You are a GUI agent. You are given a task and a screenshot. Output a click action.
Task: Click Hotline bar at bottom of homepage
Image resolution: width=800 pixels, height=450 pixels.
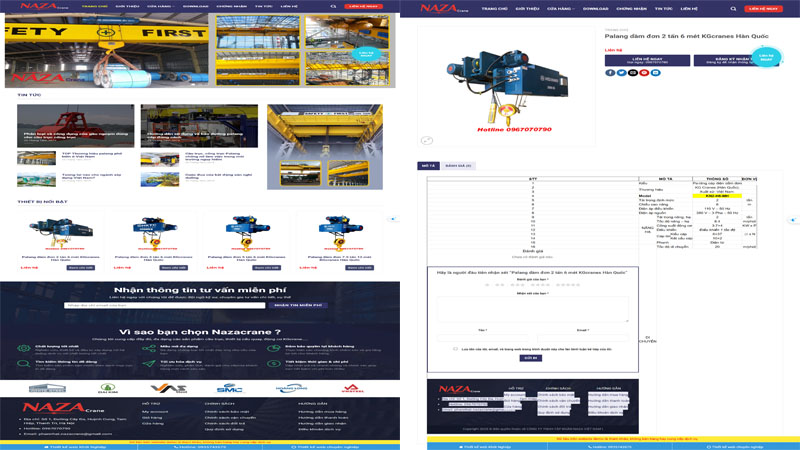point(199,446)
